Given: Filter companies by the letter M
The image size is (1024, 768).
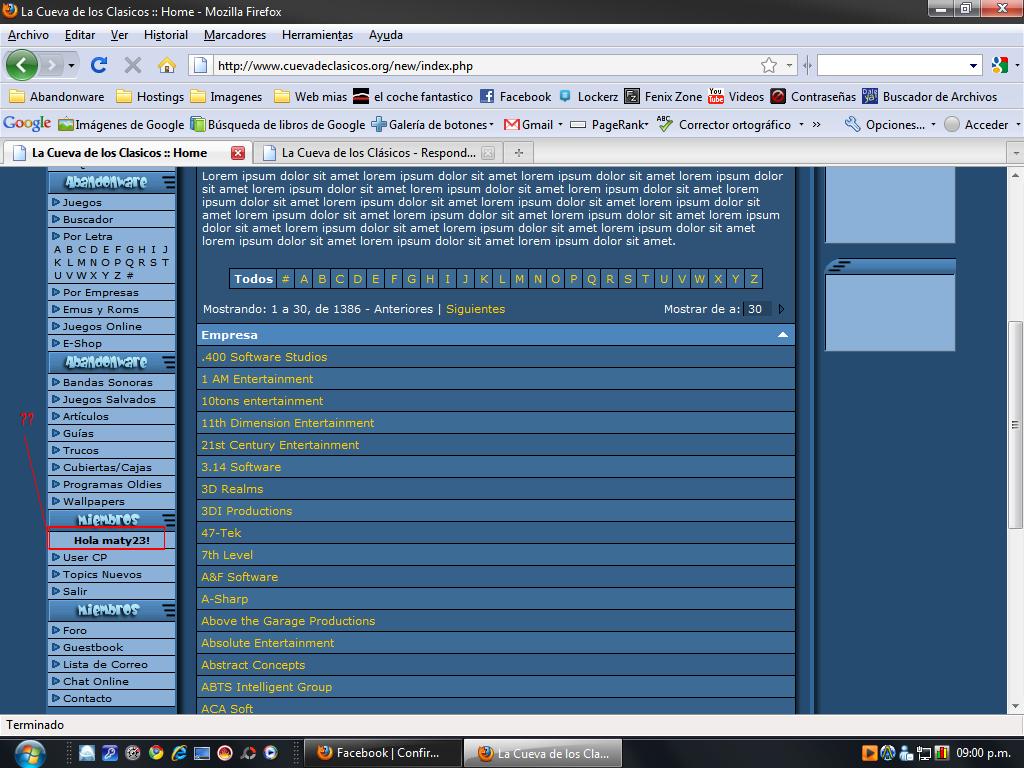Looking at the screenshot, I should [x=519, y=279].
